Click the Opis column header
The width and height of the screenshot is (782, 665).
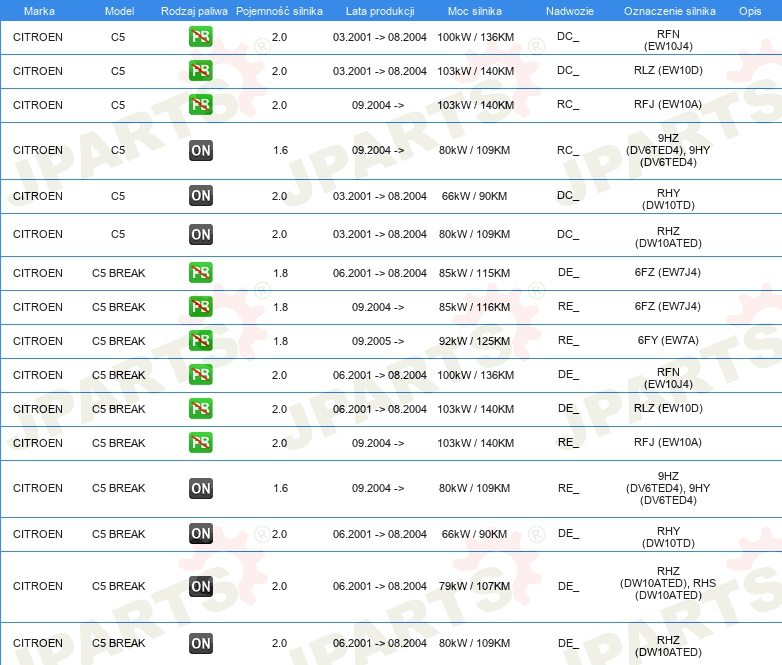[749, 10]
